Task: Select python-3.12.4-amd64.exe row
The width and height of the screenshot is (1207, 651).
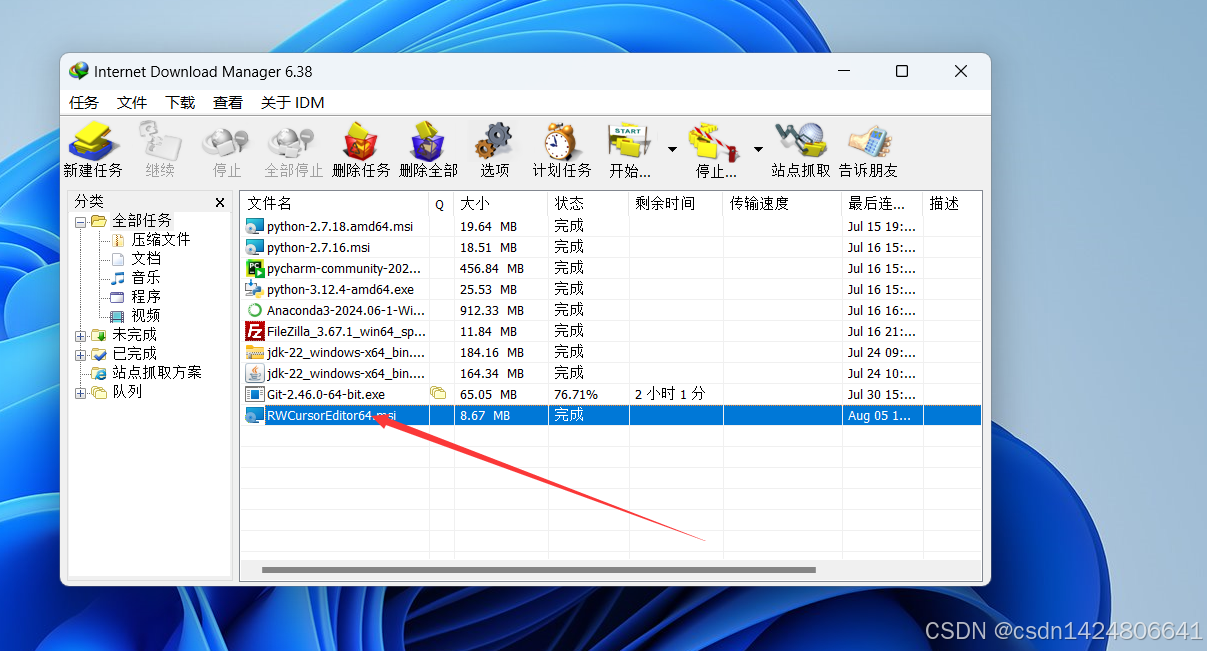Action: coord(611,289)
